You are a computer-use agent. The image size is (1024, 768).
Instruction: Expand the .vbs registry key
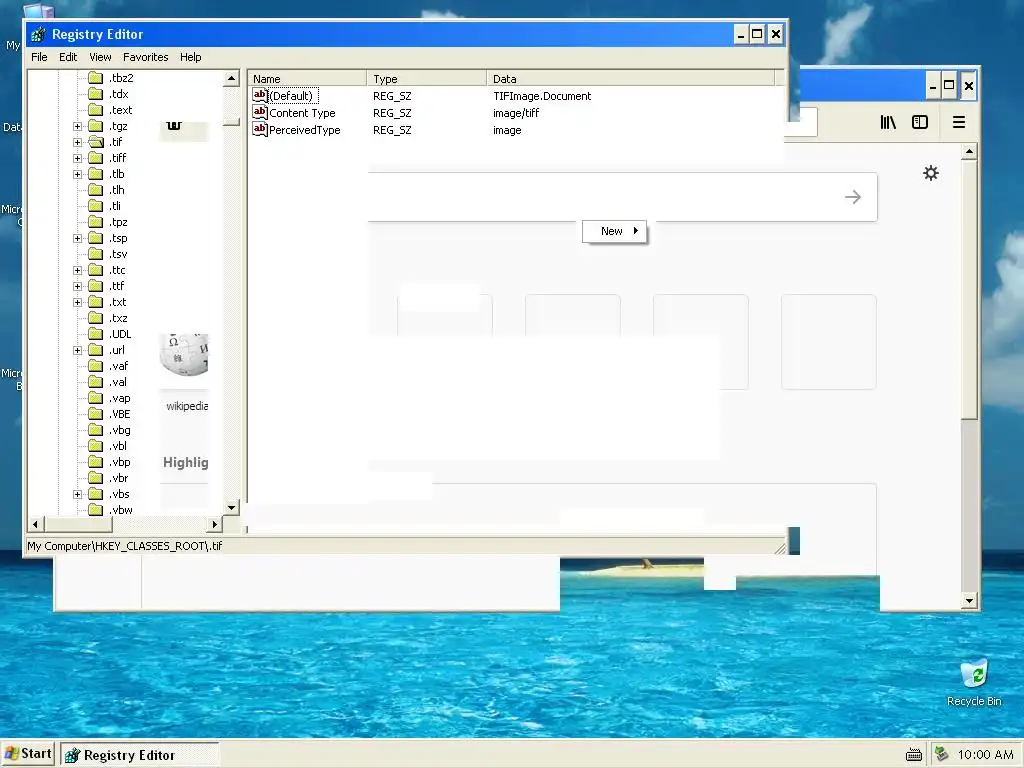click(x=77, y=494)
